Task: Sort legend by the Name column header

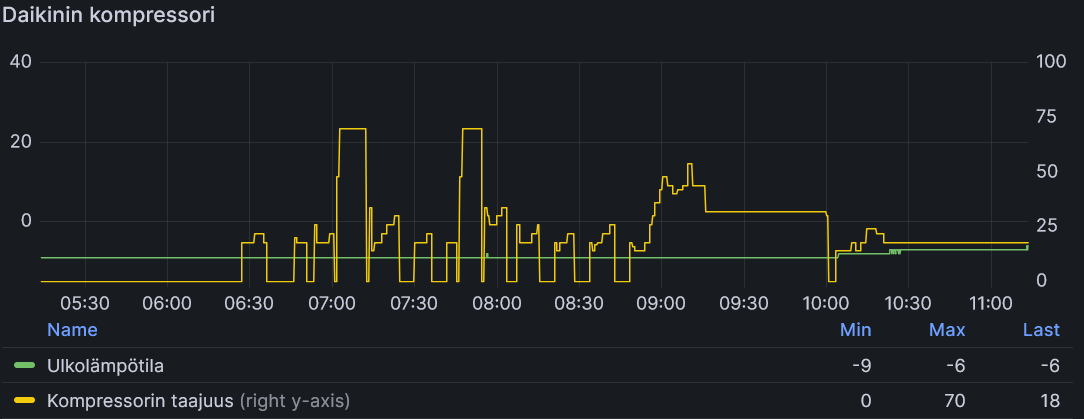Action: (x=72, y=330)
